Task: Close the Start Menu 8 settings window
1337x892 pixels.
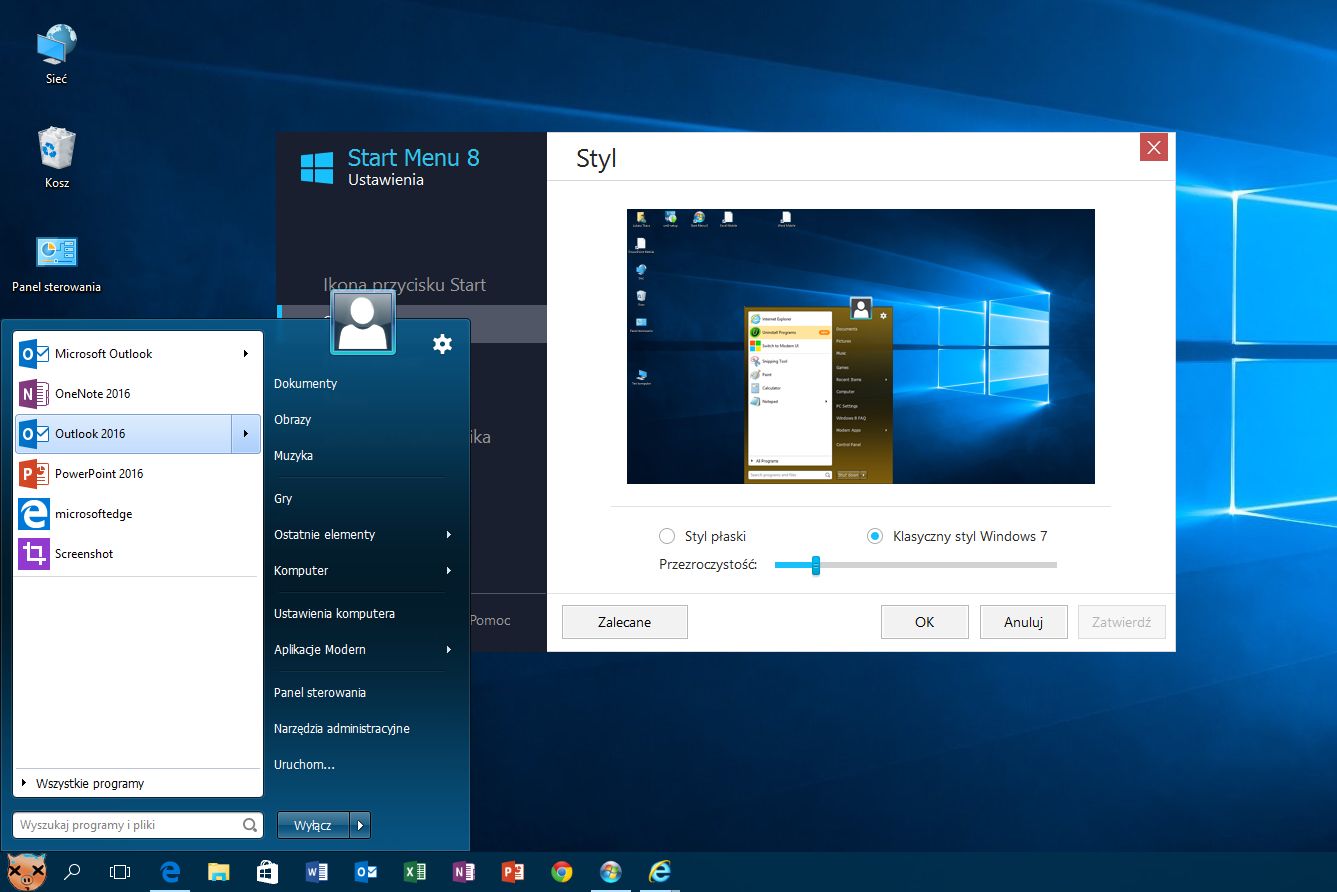Action: [1154, 148]
